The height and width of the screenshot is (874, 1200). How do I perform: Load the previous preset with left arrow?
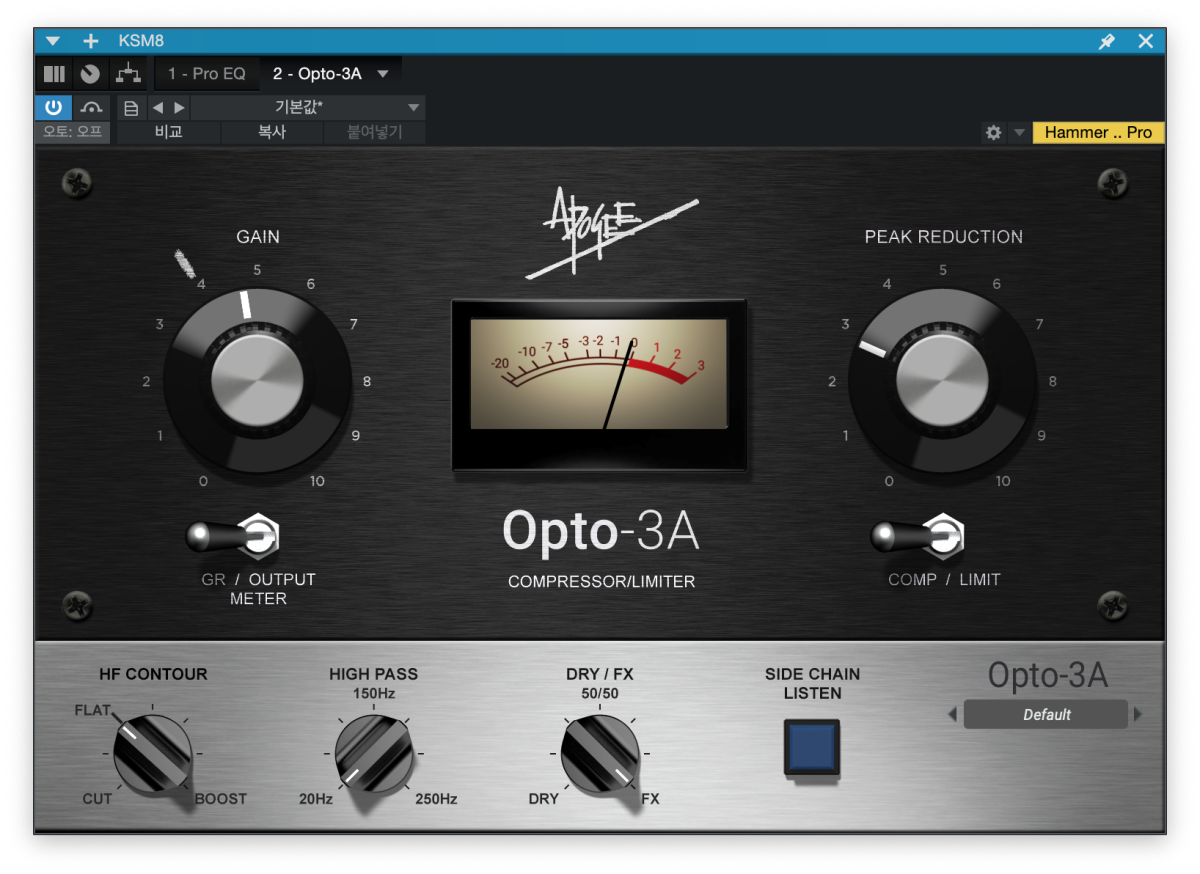pos(157,108)
